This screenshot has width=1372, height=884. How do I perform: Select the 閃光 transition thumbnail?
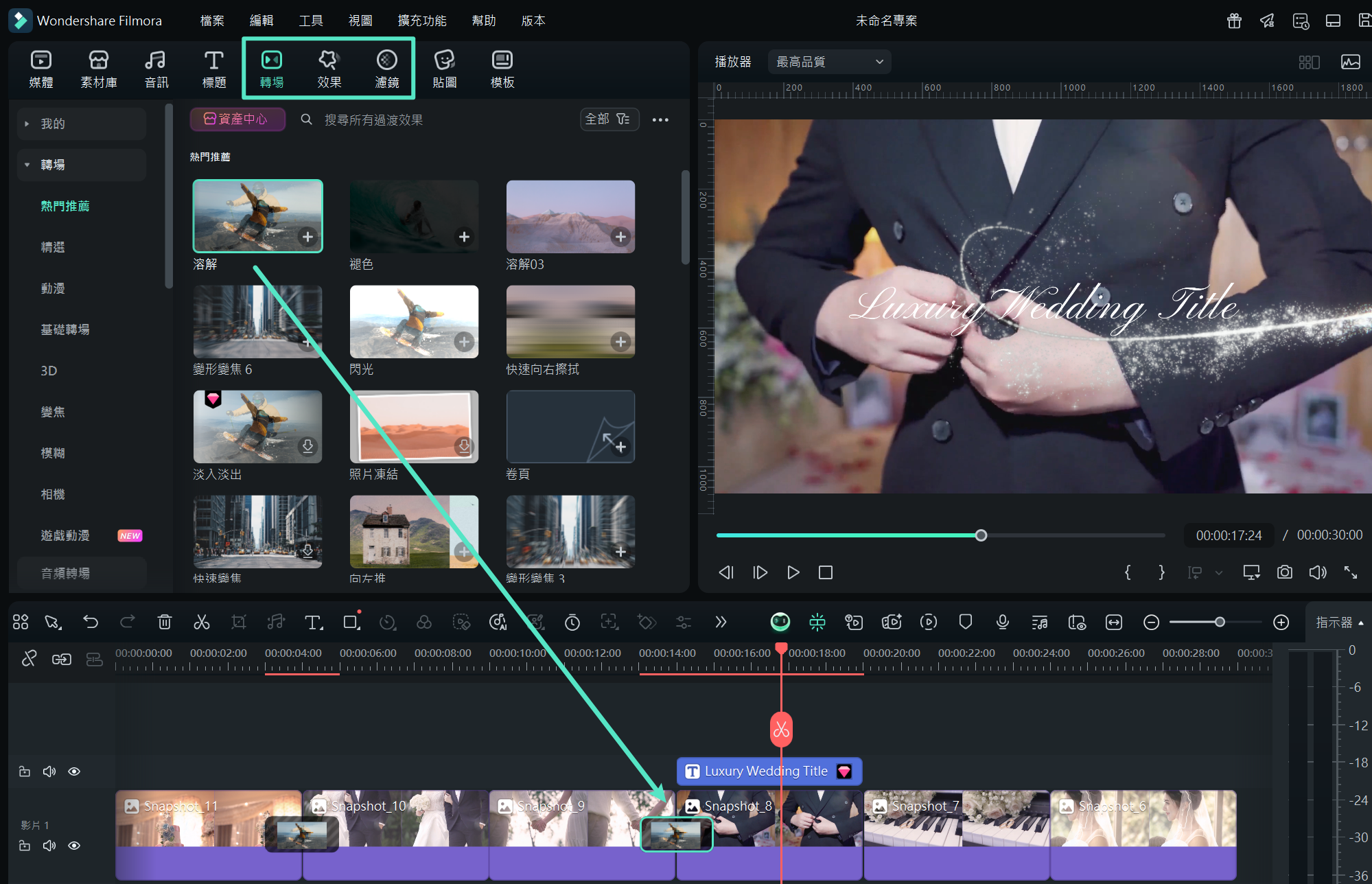(x=414, y=321)
